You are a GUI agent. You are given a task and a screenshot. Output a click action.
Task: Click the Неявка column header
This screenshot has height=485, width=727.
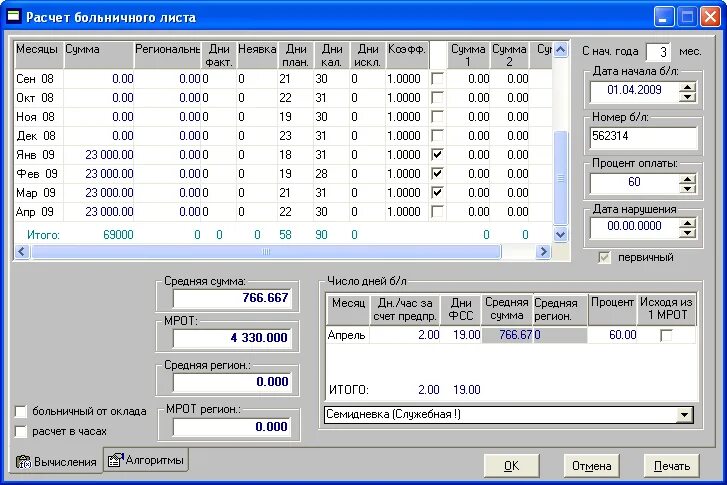[257, 55]
